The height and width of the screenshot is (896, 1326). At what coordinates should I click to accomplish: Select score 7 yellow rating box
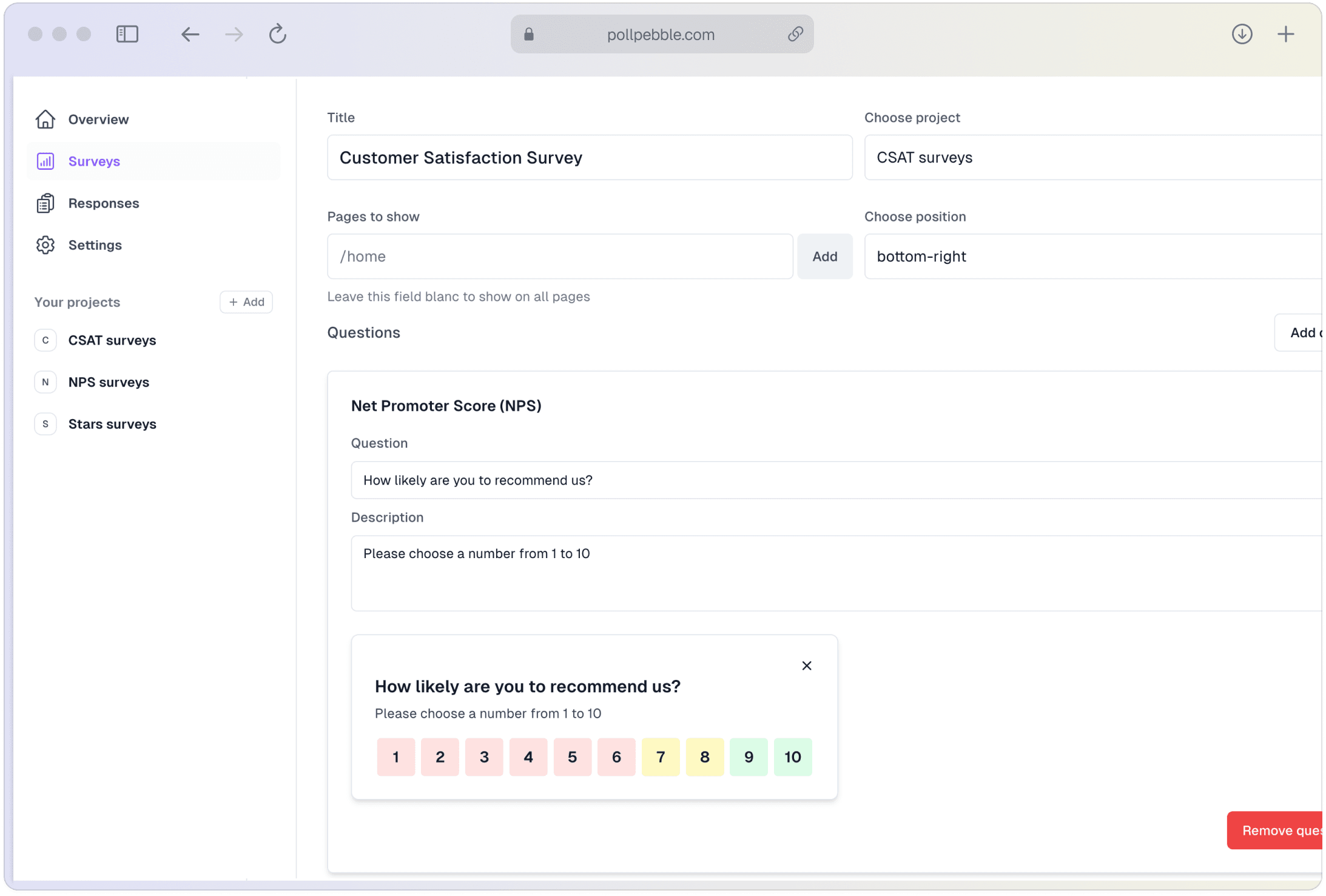(660, 756)
